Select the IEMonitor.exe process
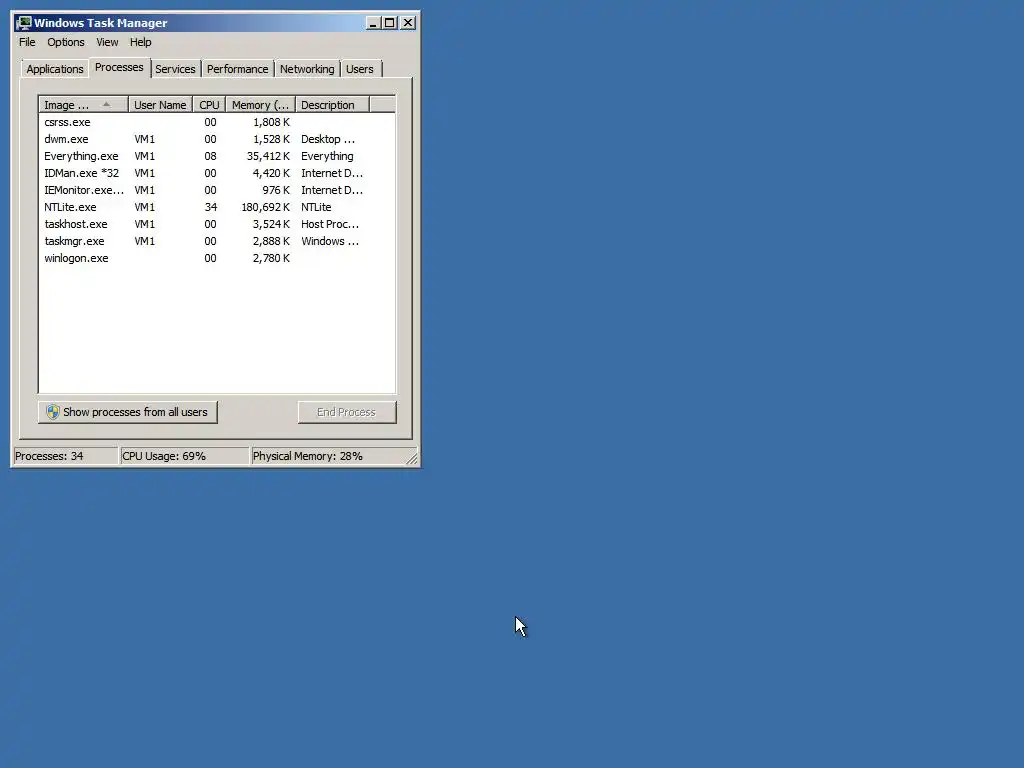 click(217, 190)
